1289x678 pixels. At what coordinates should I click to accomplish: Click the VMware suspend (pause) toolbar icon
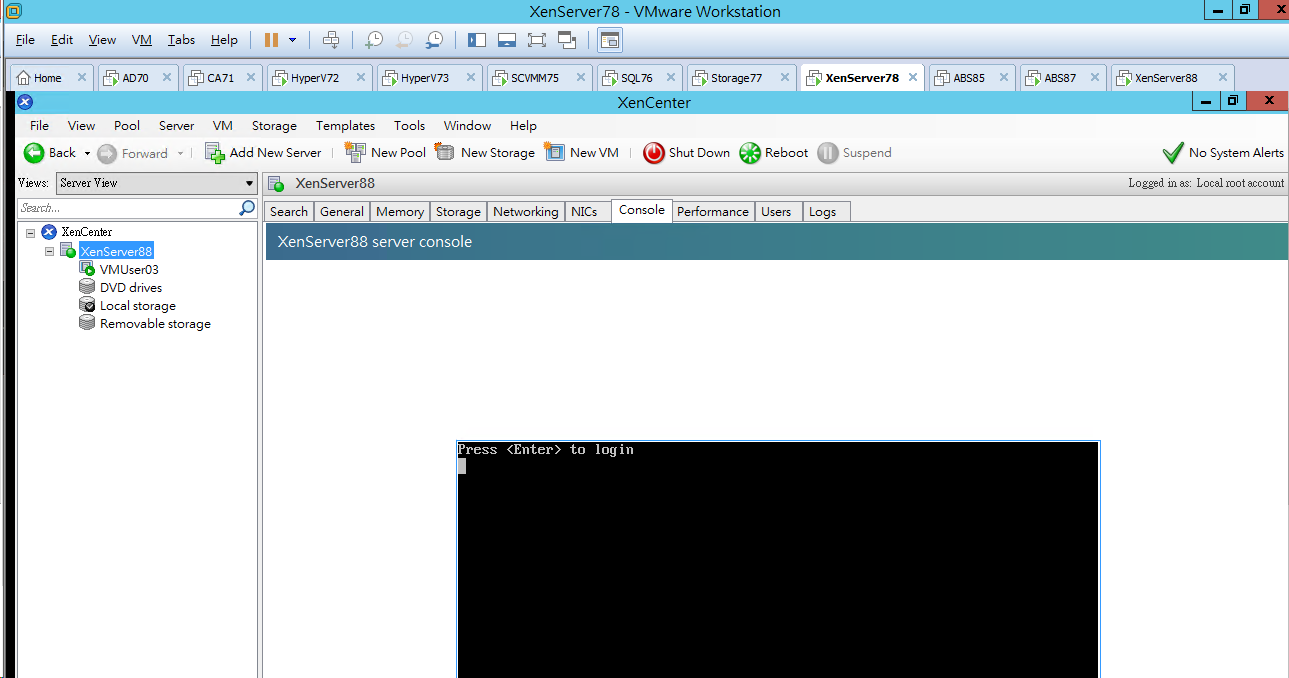pyautogui.click(x=271, y=40)
